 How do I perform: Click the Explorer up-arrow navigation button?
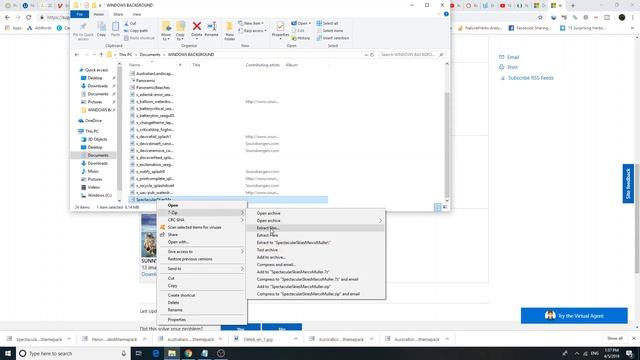point(101,55)
